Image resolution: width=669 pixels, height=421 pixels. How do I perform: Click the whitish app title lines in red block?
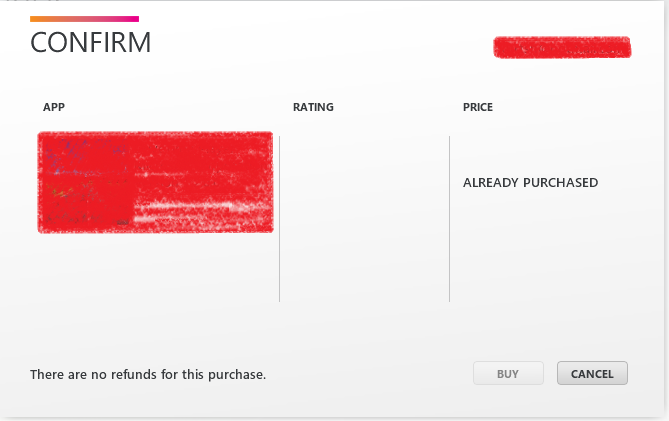point(190,210)
